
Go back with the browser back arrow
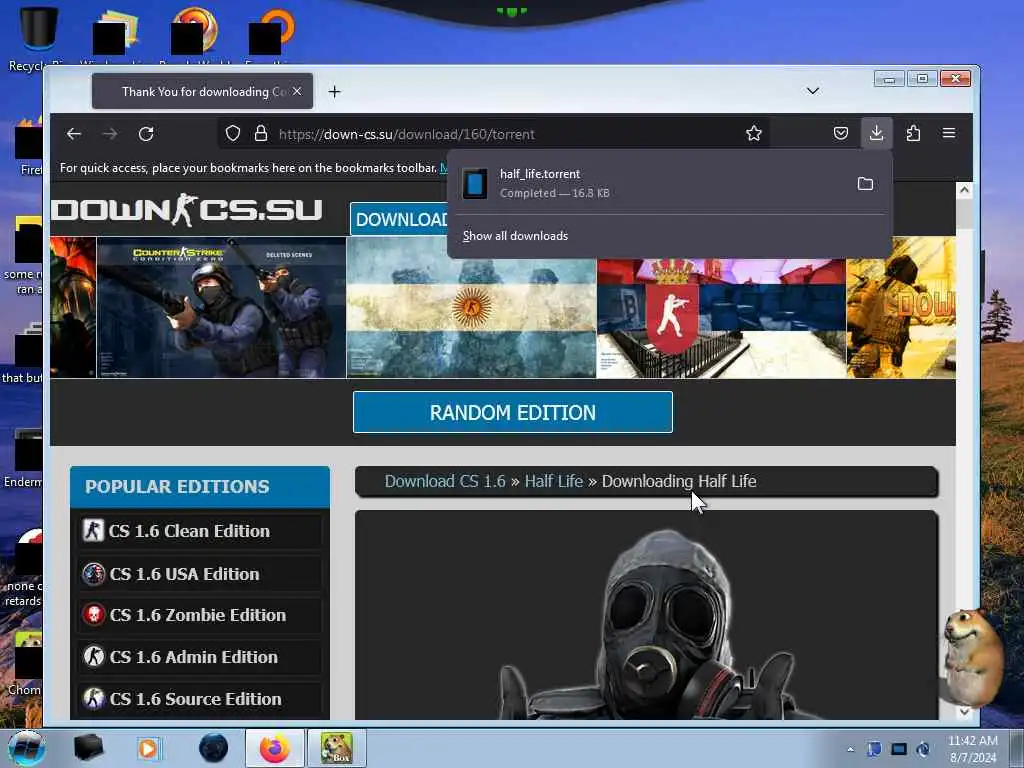(74, 134)
